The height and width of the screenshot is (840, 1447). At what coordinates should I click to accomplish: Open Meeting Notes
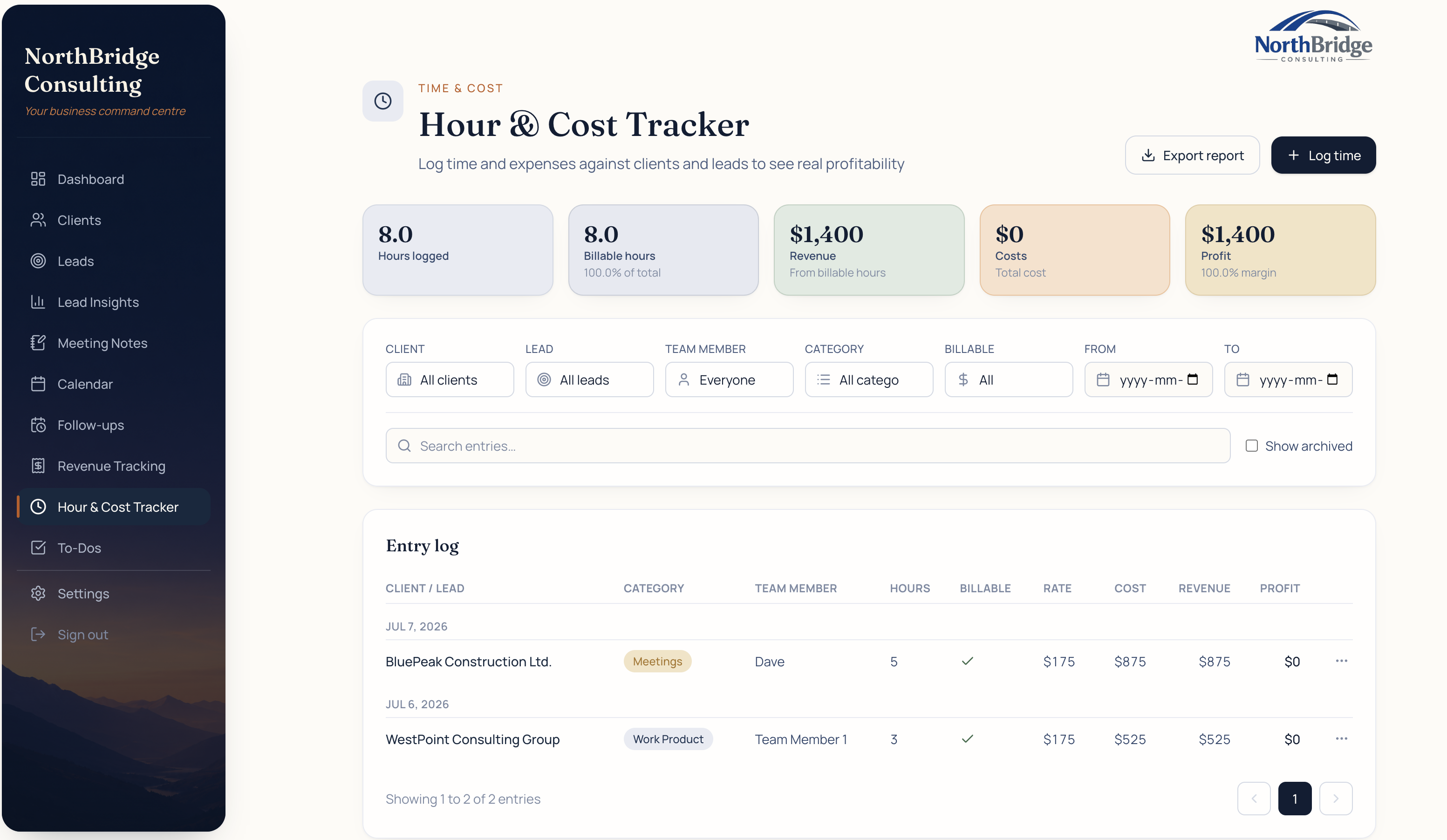click(x=113, y=343)
